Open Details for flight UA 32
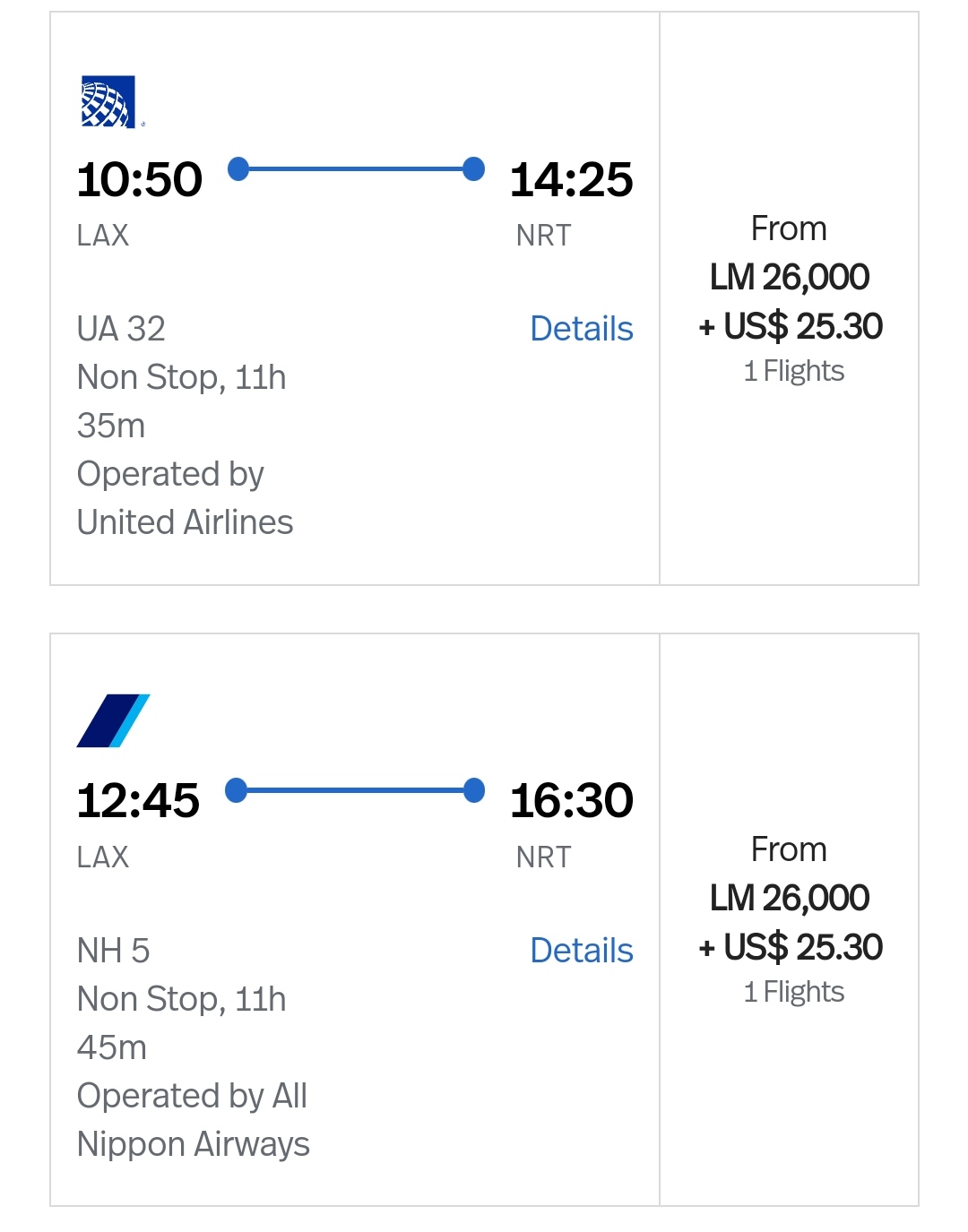This screenshot has width=968, height=1232. tap(581, 329)
